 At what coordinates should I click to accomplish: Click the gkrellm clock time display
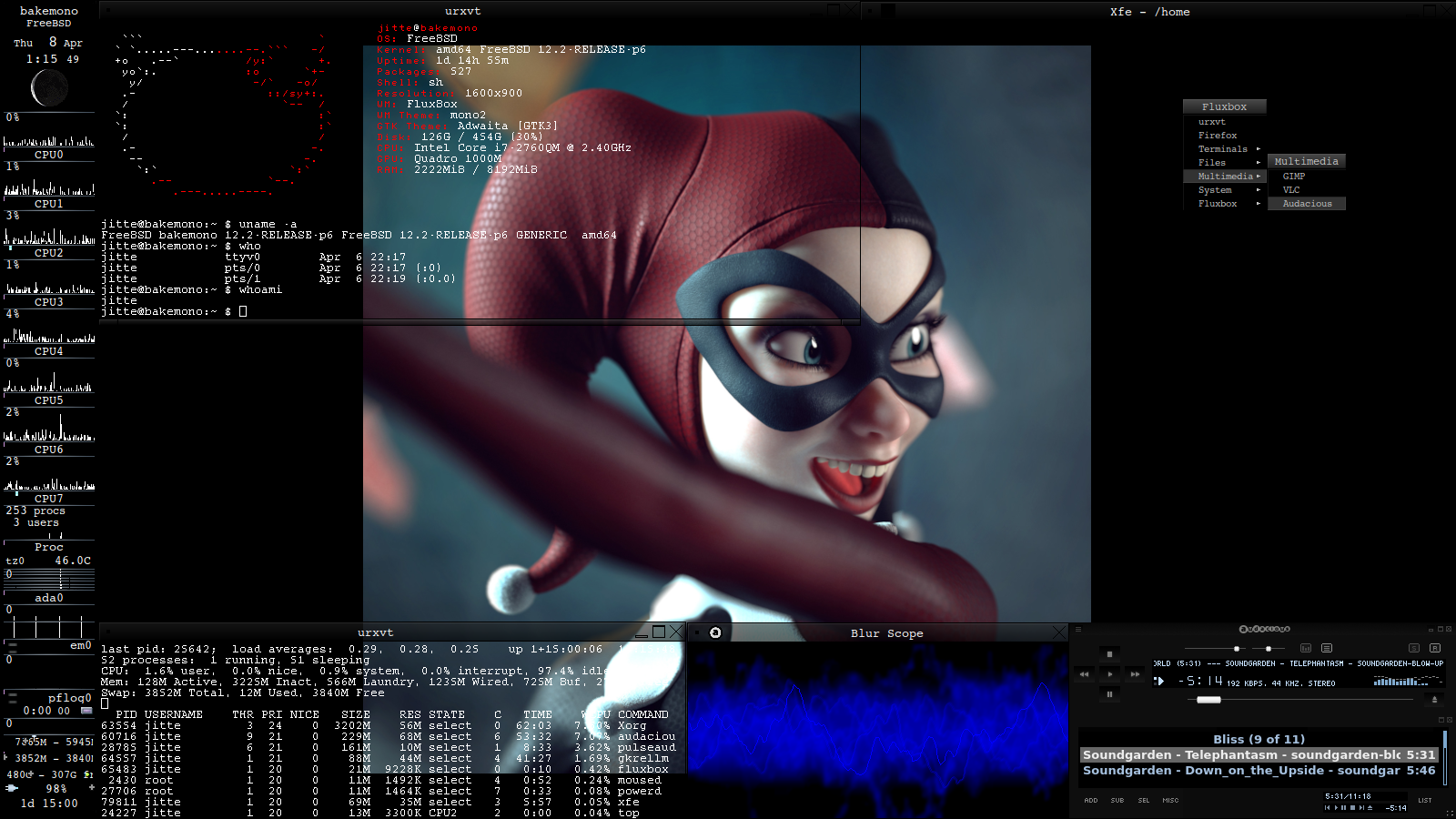pos(52,59)
